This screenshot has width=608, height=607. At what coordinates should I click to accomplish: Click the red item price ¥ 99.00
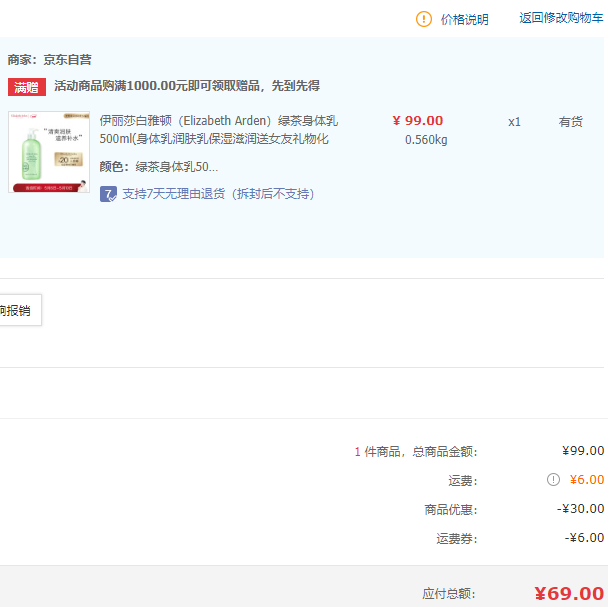pos(417,121)
